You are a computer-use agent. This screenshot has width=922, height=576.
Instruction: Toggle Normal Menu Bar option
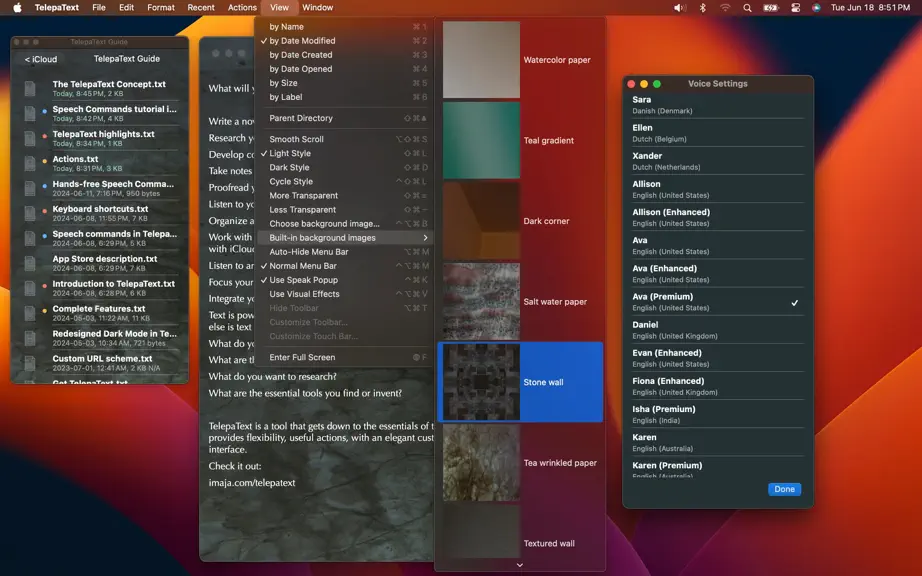click(344, 266)
